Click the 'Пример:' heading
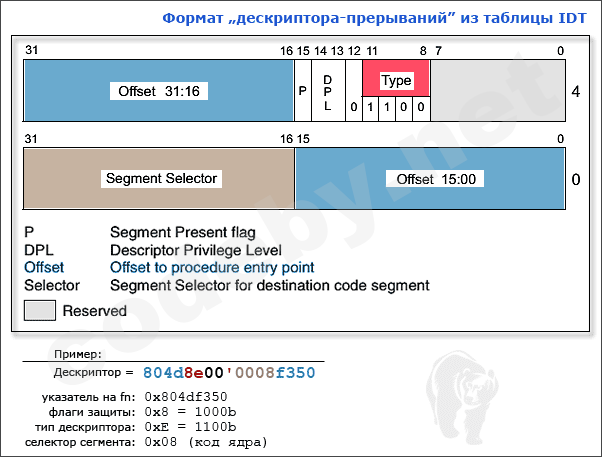The height and width of the screenshot is (457, 602). tap(78, 354)
